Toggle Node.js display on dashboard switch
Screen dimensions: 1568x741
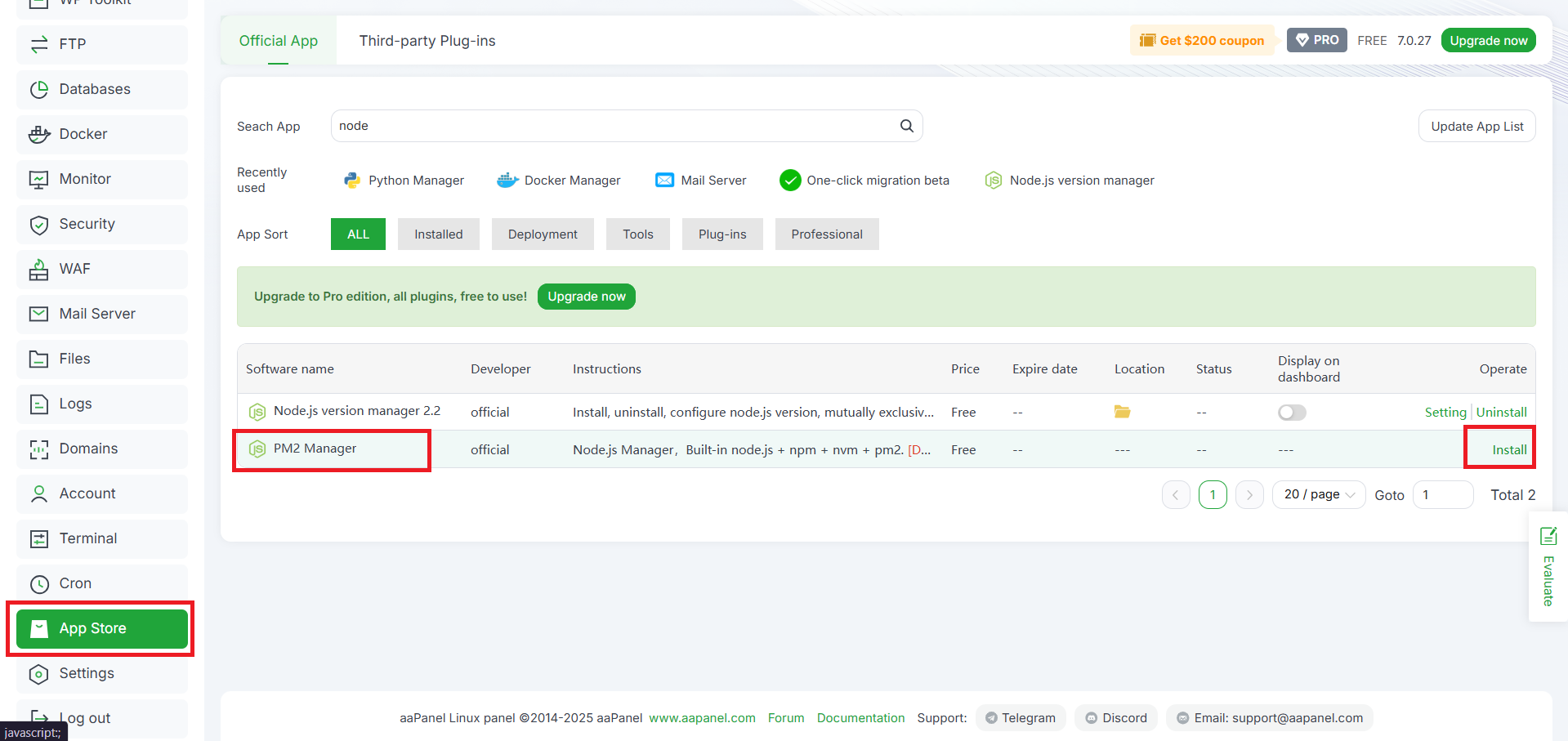tap(1292, 413)
